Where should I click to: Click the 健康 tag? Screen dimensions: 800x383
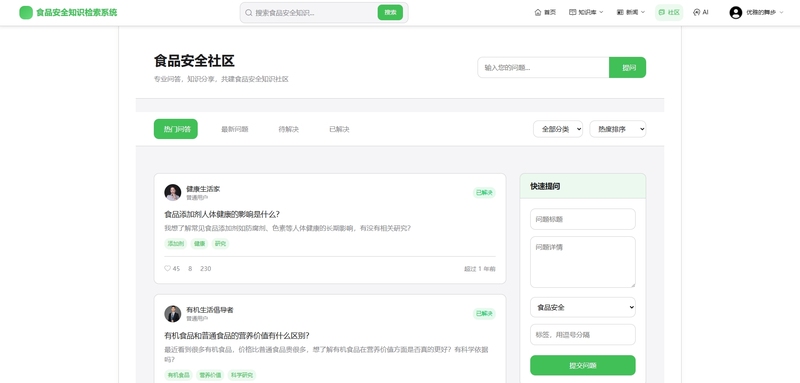(x=199, y=244)
